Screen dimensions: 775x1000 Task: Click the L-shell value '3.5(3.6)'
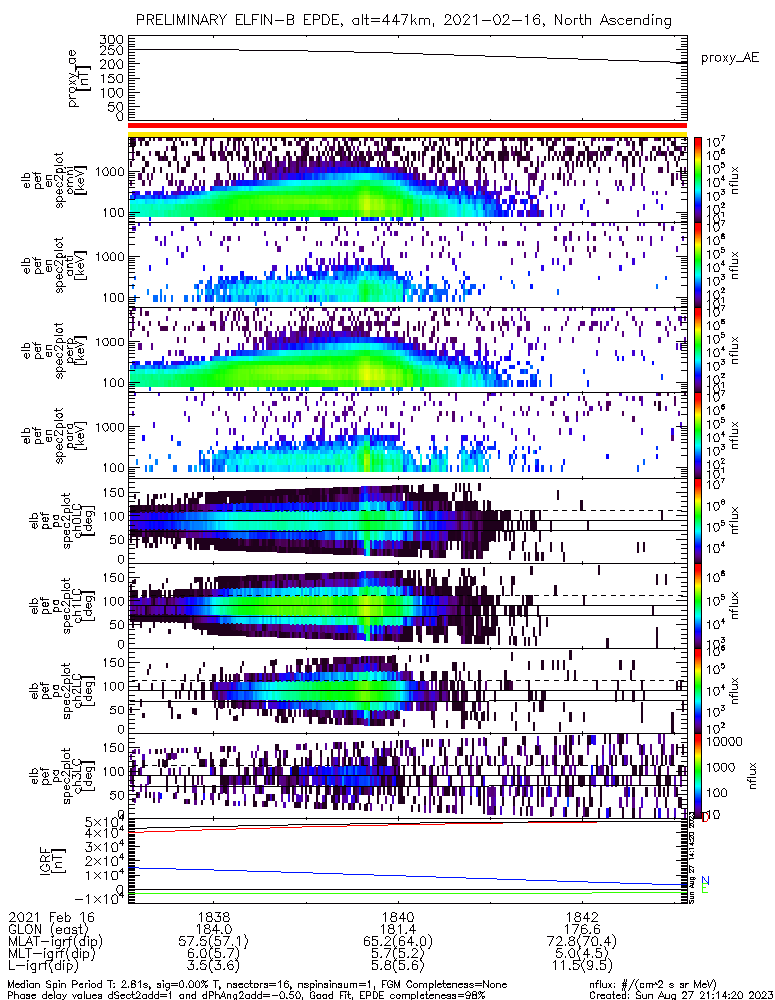tap(214, 966)
